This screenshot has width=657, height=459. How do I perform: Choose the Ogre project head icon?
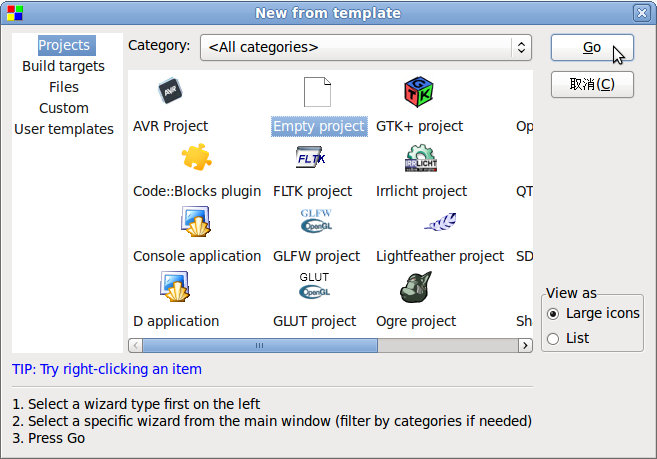click(416, 287)
